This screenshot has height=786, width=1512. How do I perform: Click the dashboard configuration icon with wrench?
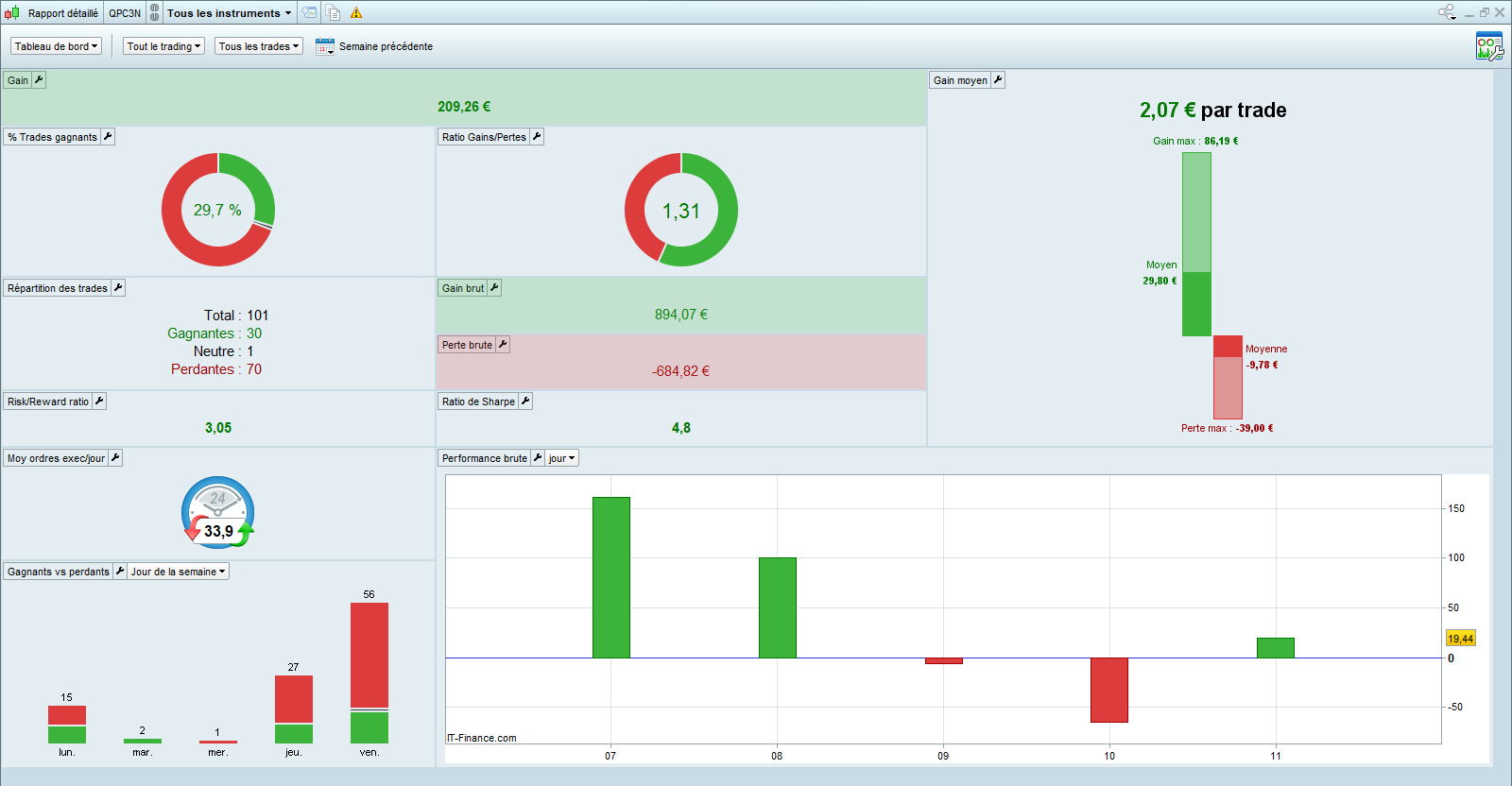point(1488,46)
